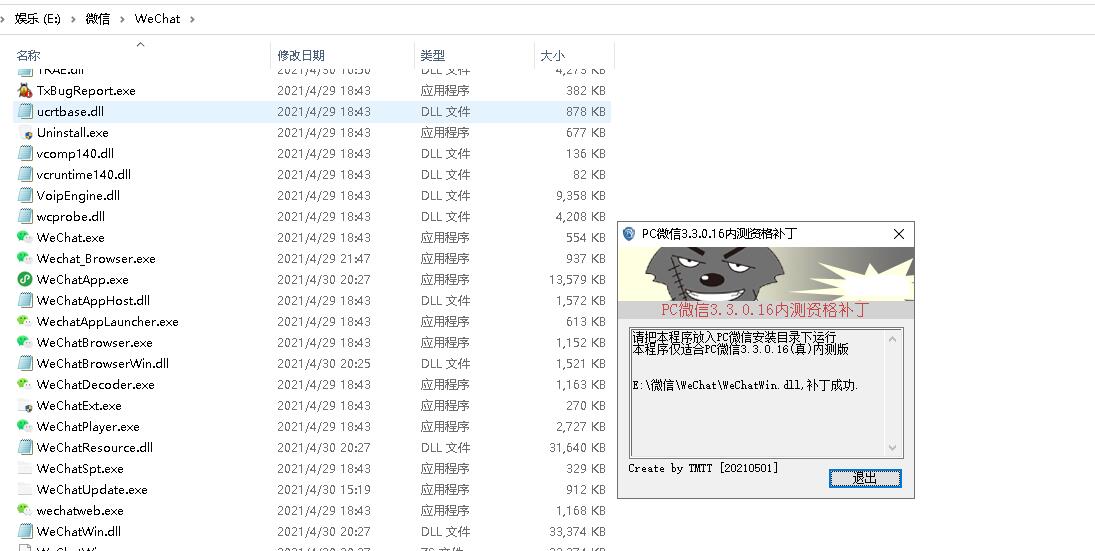Select file name VoipEngine.dll
This screenshot has width=1095, height=551.
pos(78,196)
